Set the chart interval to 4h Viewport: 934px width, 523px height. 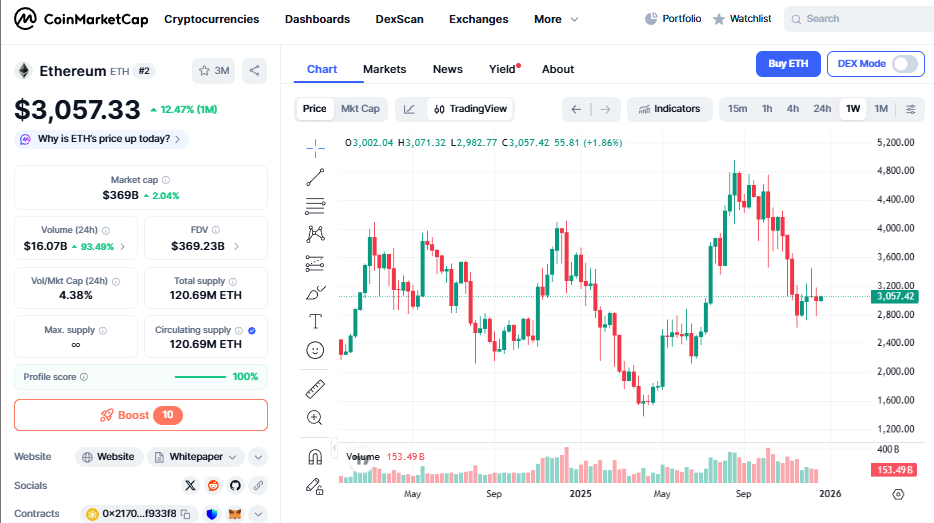[793, 109]
